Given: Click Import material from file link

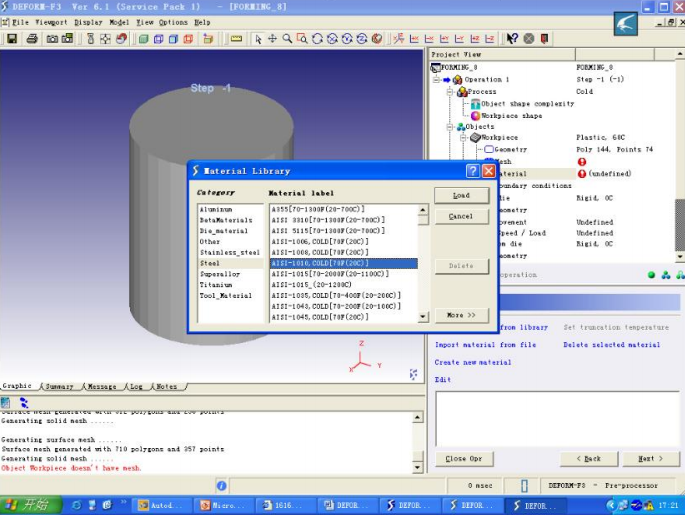Looking at the screenshot, I should click(x=485, y=345).
